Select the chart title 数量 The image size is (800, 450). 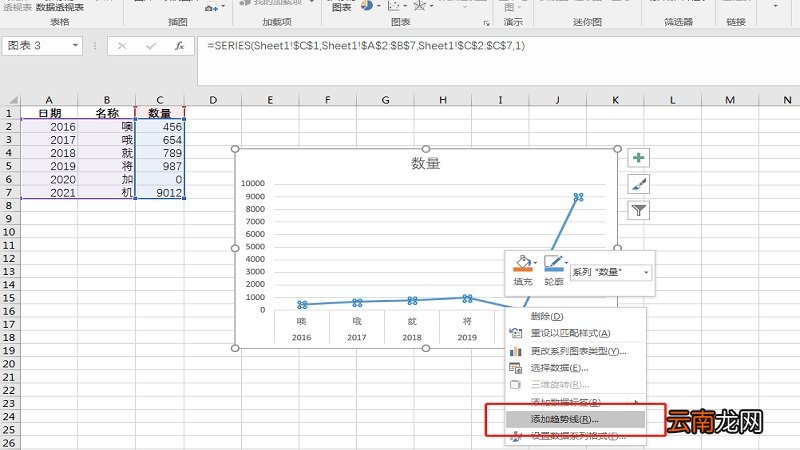click(x=426, y=163)
